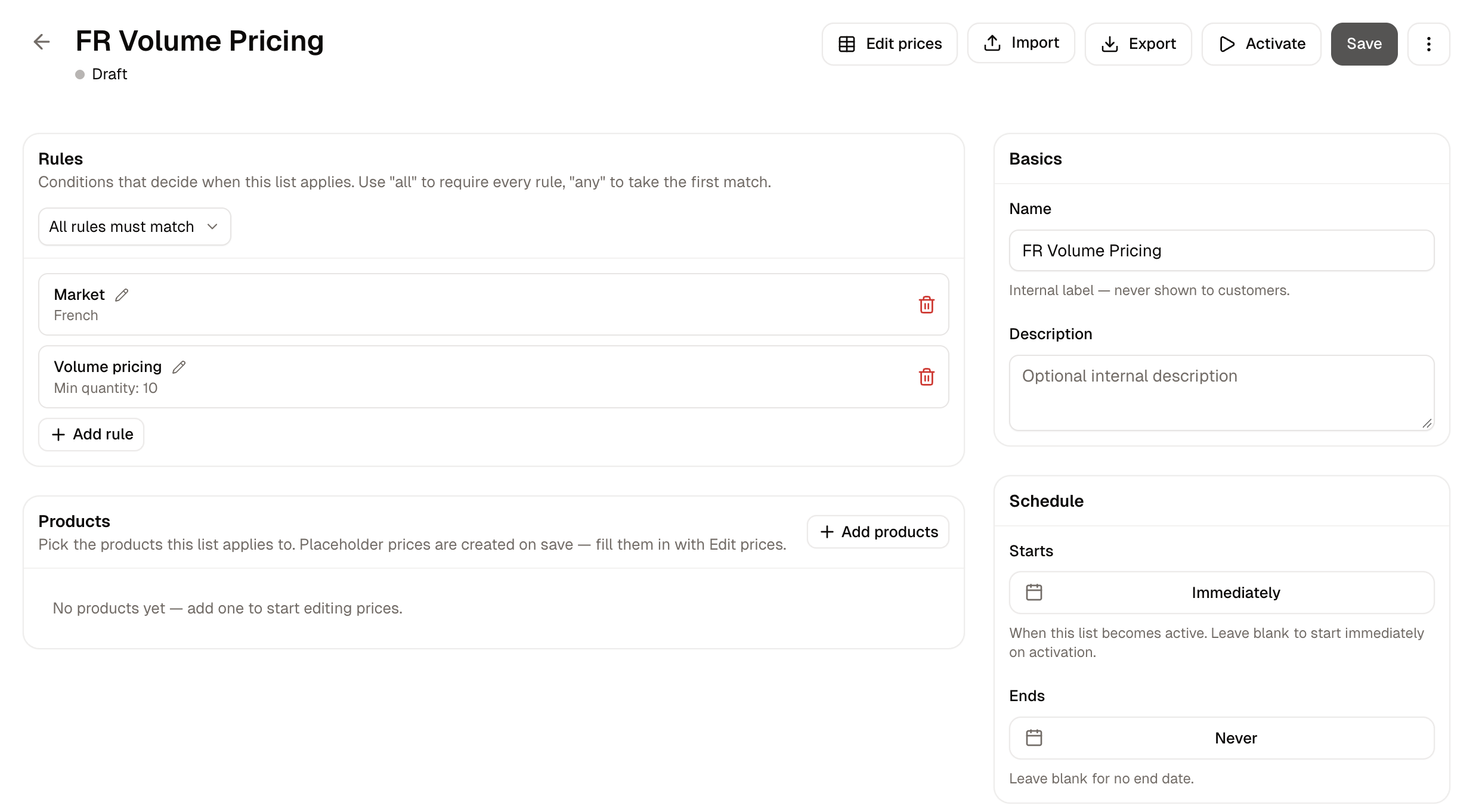Delete the Market rule
Screen dimensions: 1479x812
click(926, 305)
